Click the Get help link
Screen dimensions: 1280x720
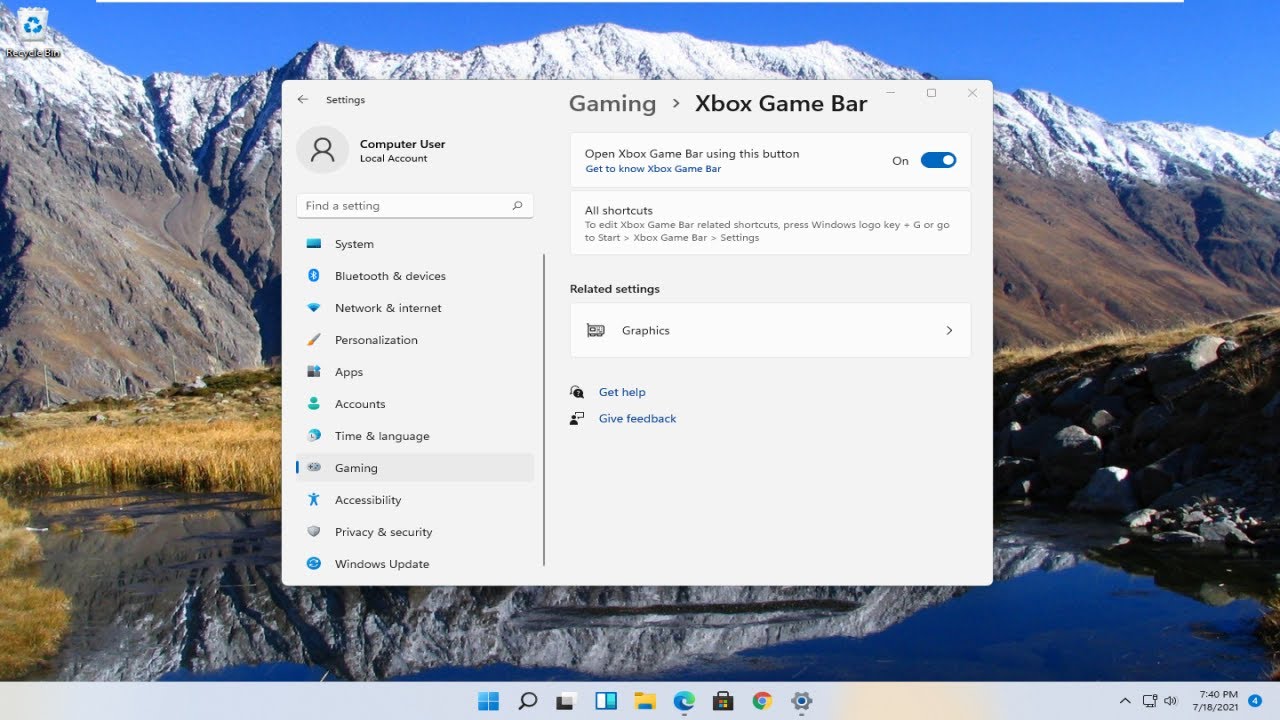[x=622, y=392]
